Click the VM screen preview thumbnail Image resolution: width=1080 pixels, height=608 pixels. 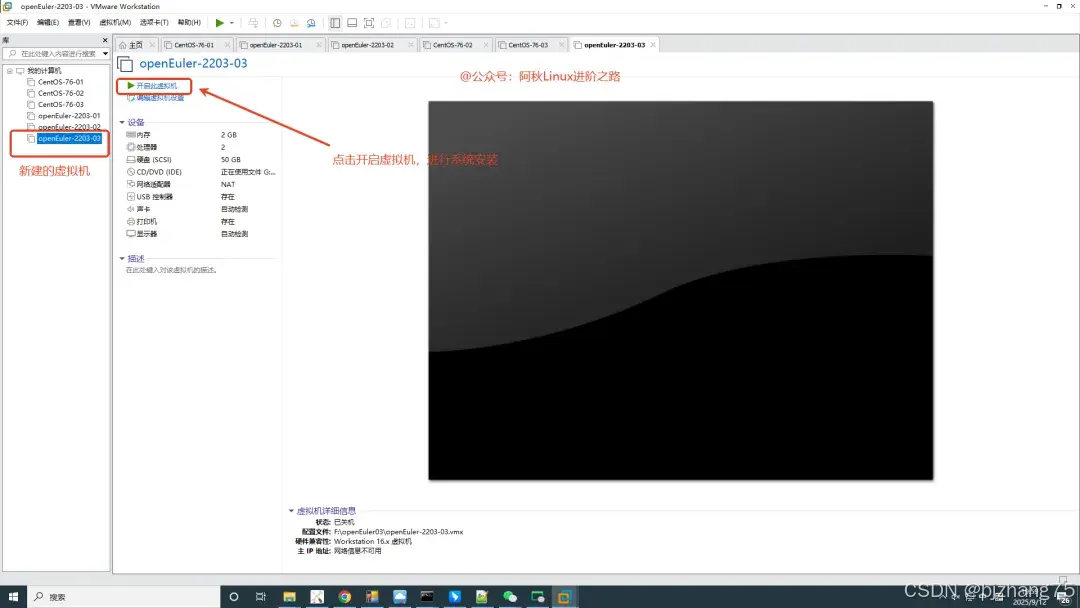[681, 291]
